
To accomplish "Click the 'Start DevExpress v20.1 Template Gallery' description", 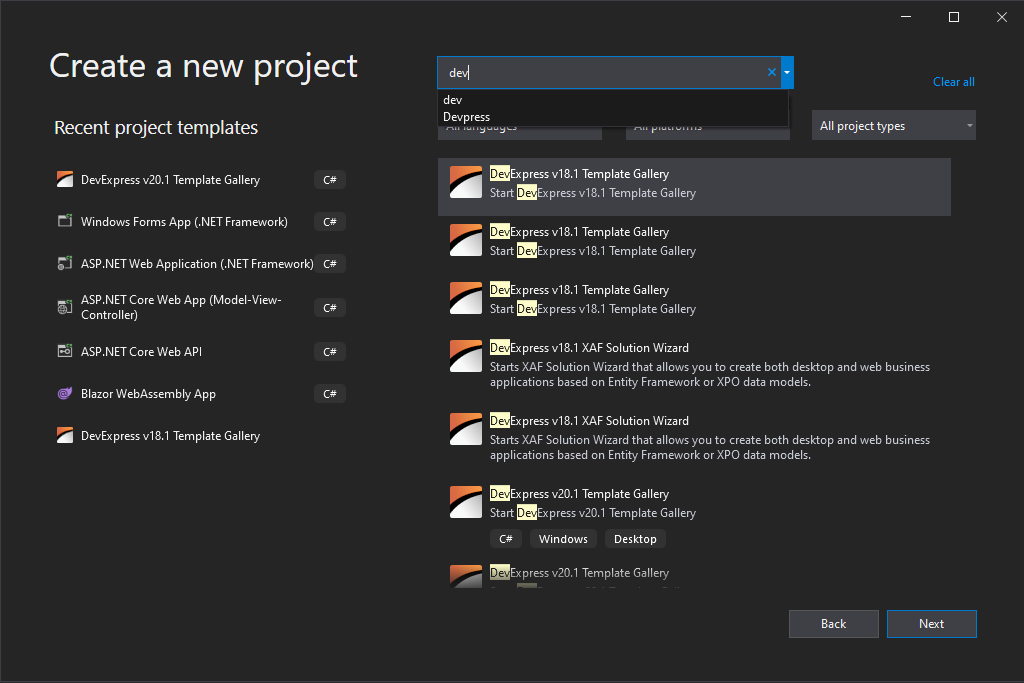I will coord(593,513).
